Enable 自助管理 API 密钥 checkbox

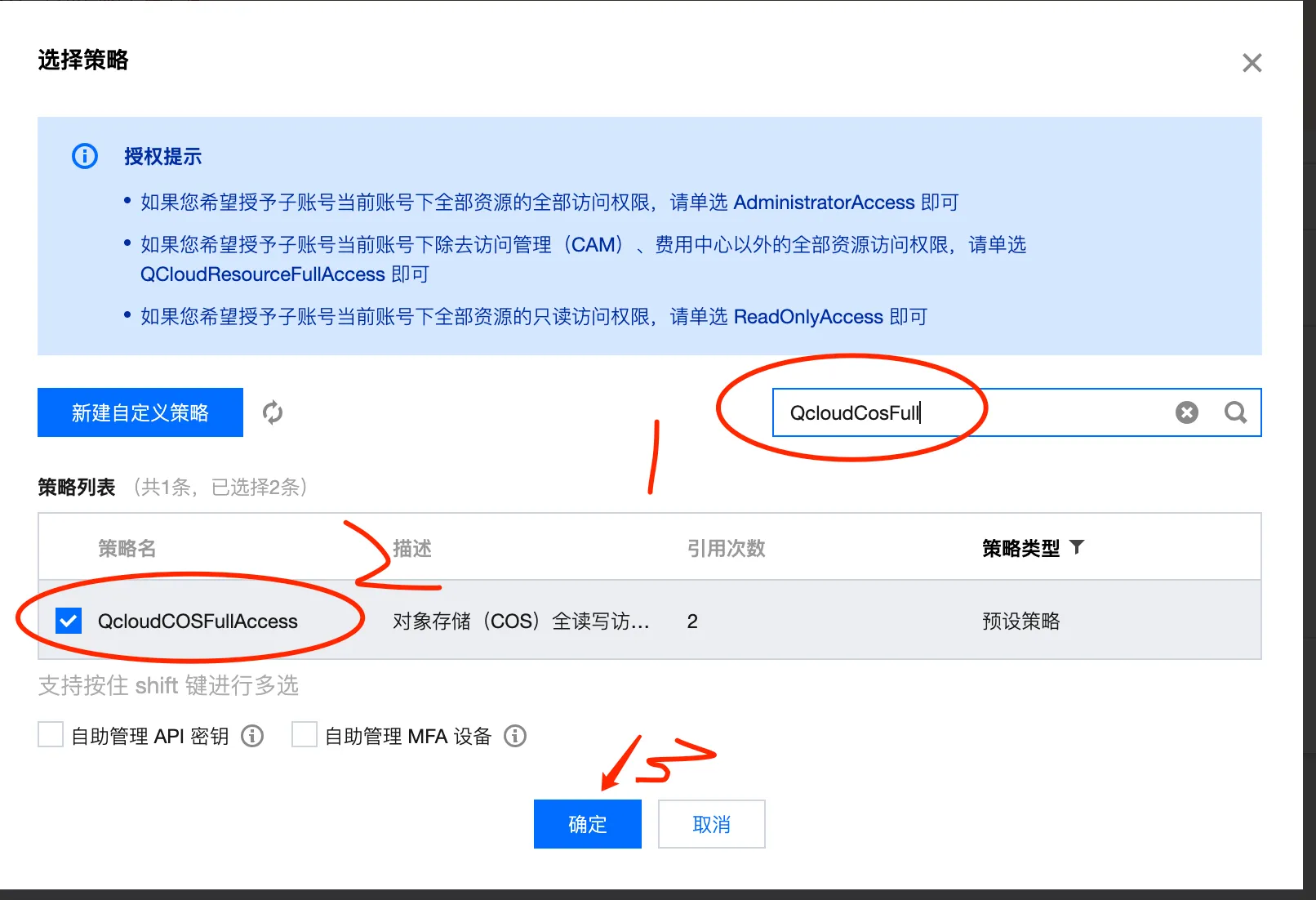click(51, 734)
